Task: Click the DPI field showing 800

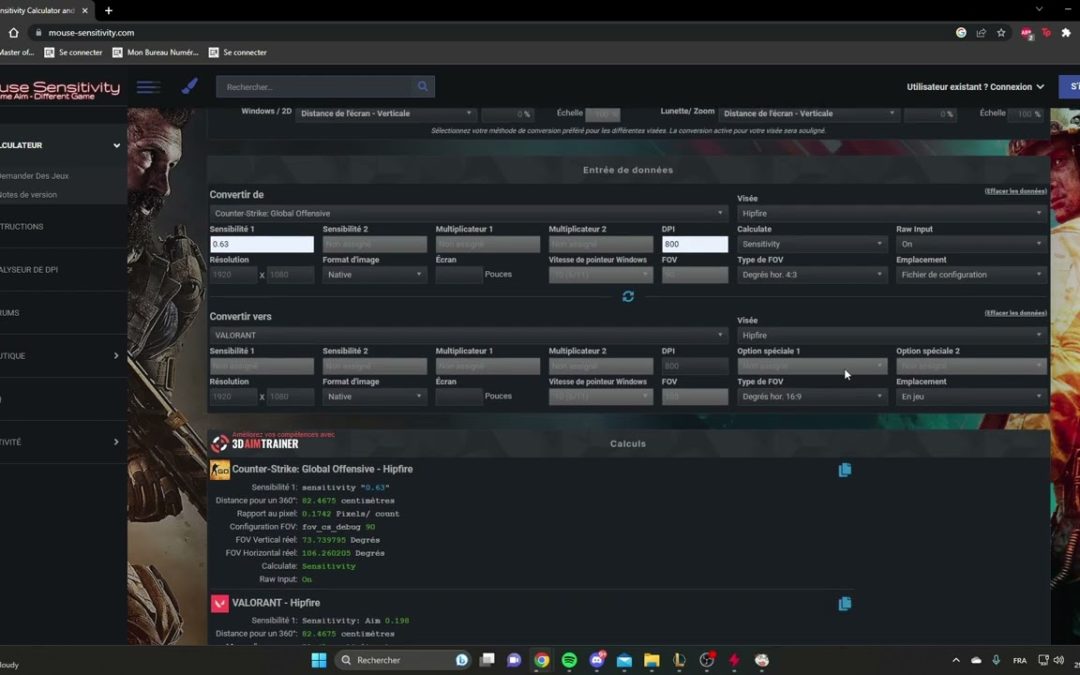Action: click(694, 244)
